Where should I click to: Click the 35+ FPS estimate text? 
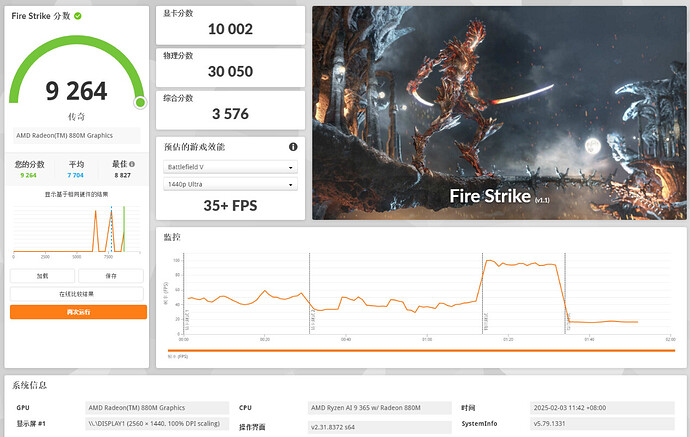(x=230, y=206)
